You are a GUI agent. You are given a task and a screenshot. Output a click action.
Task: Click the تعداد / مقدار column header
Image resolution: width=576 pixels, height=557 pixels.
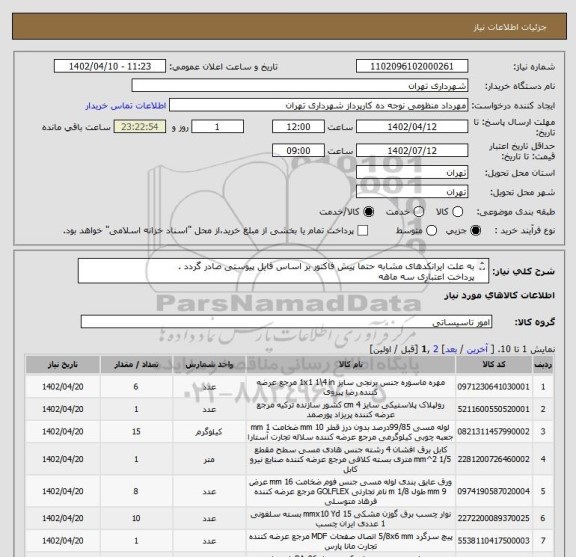136,364
